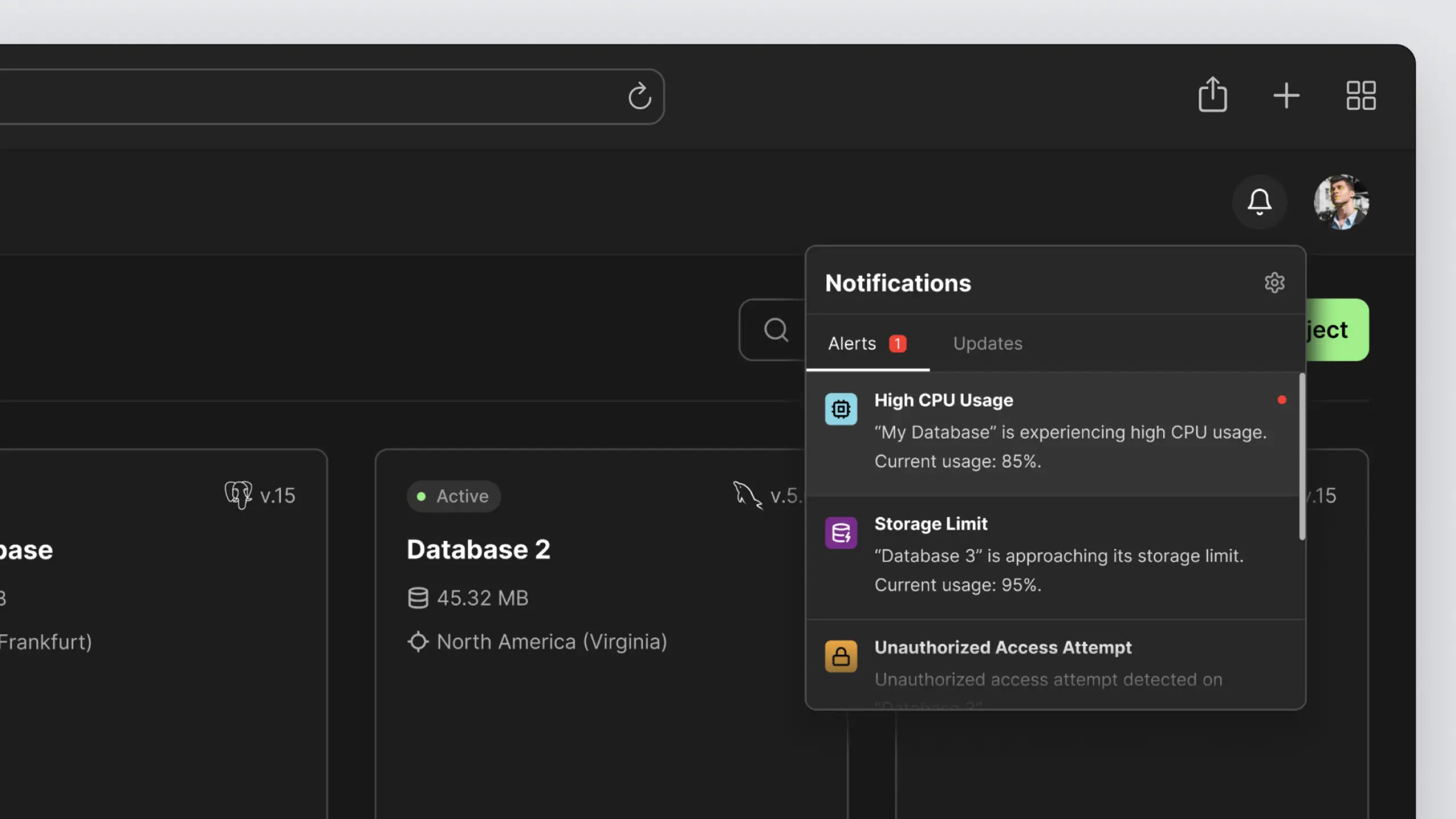Open the tab overview grid icon

point(1360,96)
